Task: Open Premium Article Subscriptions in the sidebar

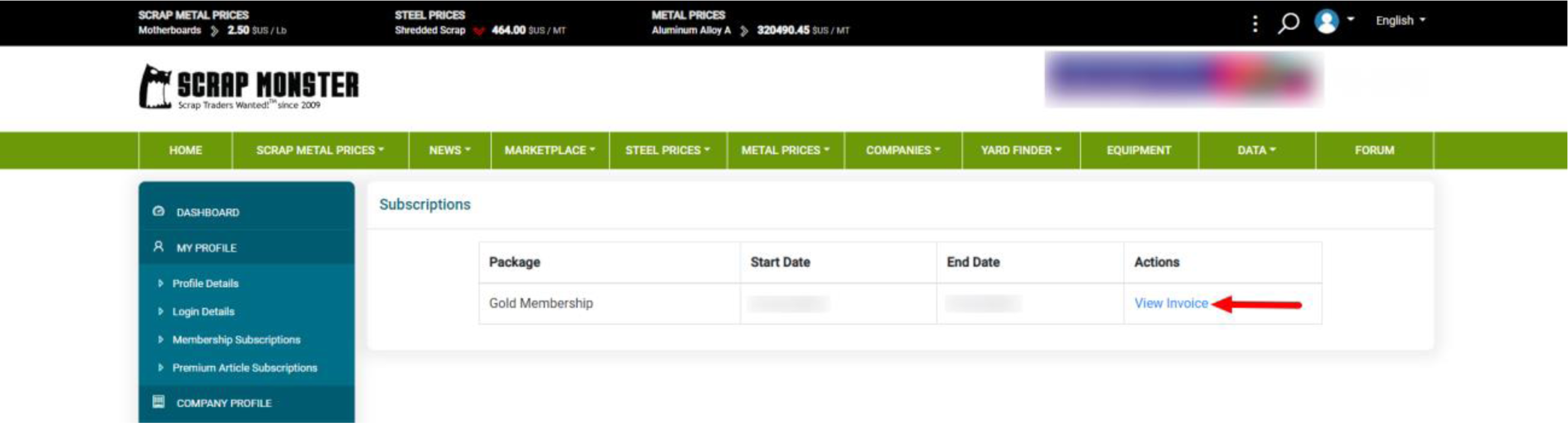Action: pyautogui.click(x=244, y=367)
